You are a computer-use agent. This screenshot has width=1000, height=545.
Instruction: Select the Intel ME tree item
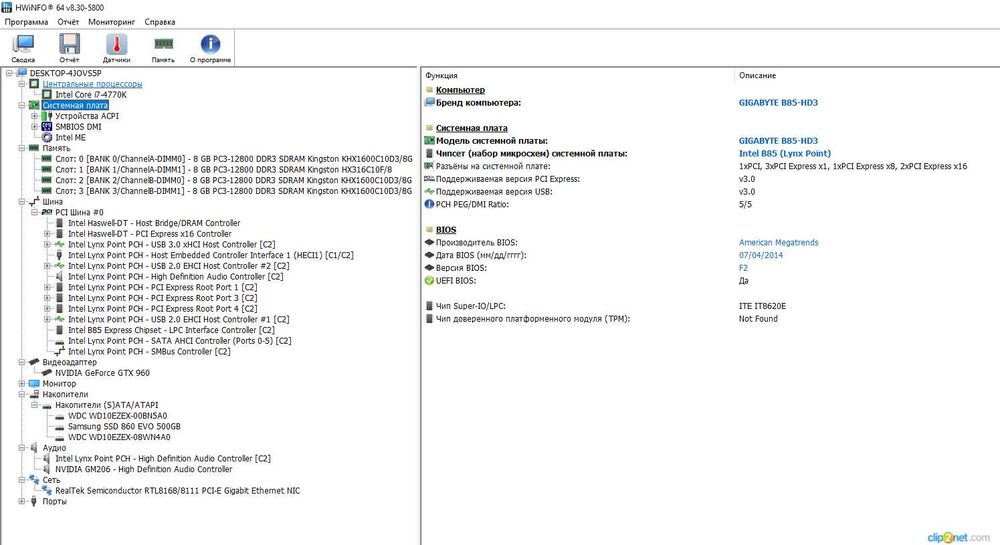coord(70,138)
